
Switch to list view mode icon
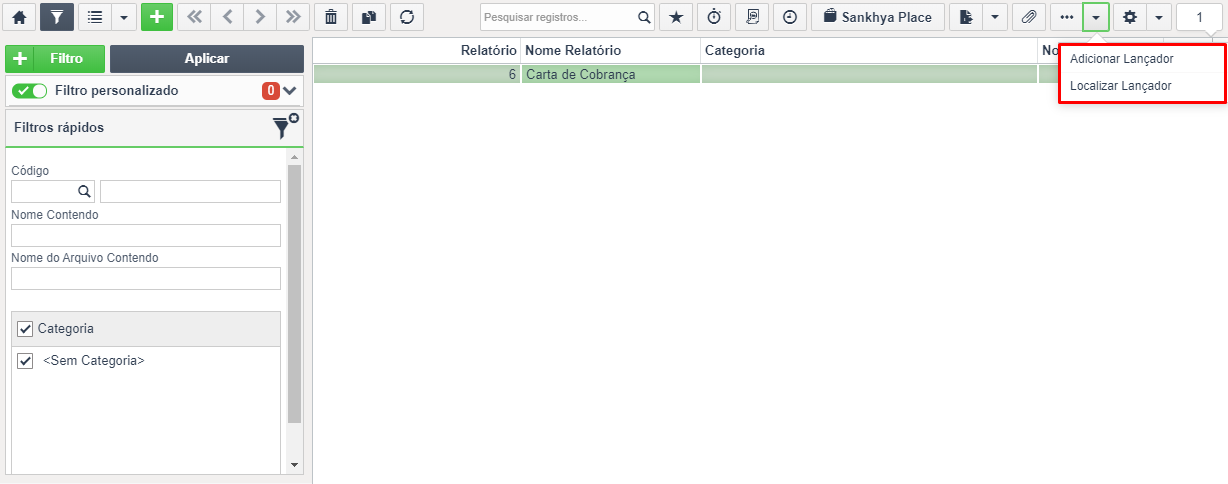(95, 17)
